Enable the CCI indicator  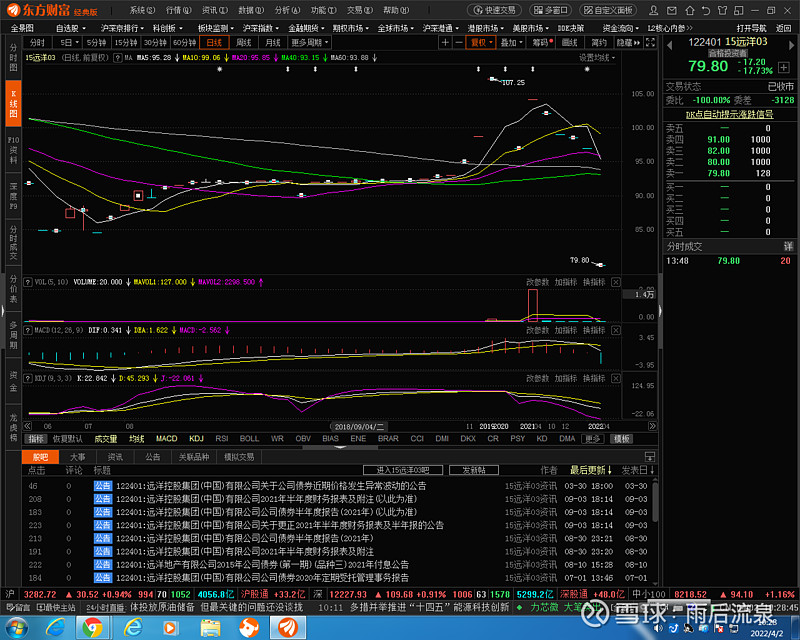tap(417, 439)
